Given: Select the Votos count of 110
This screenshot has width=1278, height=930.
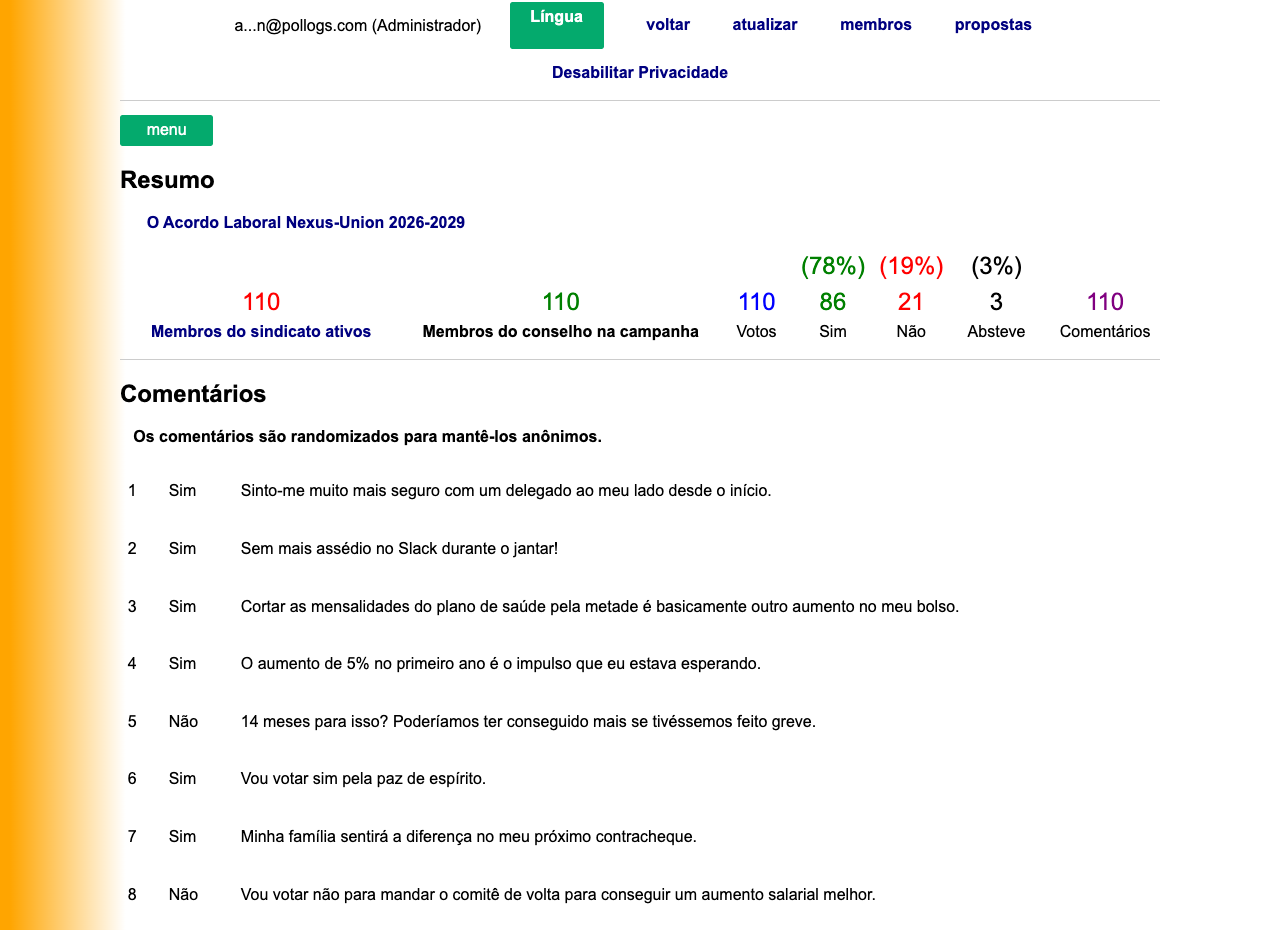Looking at the screenshot, I should 756,301.
